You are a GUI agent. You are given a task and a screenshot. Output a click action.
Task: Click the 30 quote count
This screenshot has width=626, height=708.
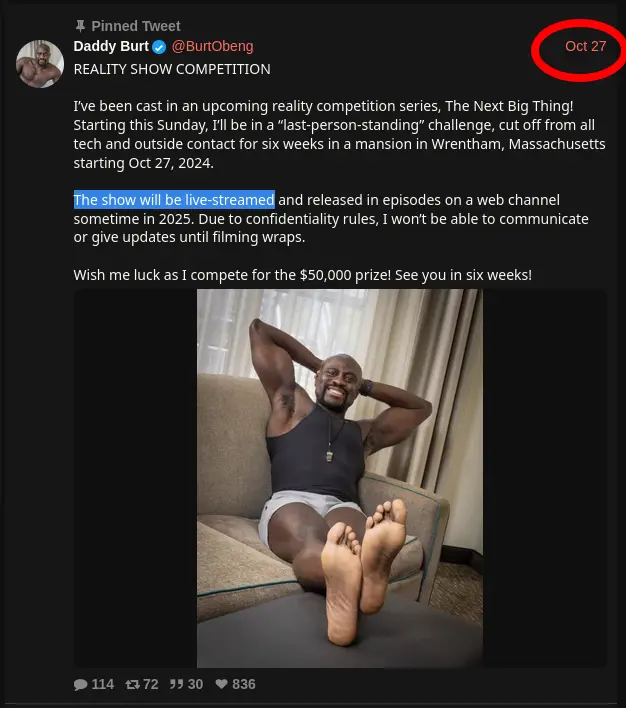tap(195, 685)
